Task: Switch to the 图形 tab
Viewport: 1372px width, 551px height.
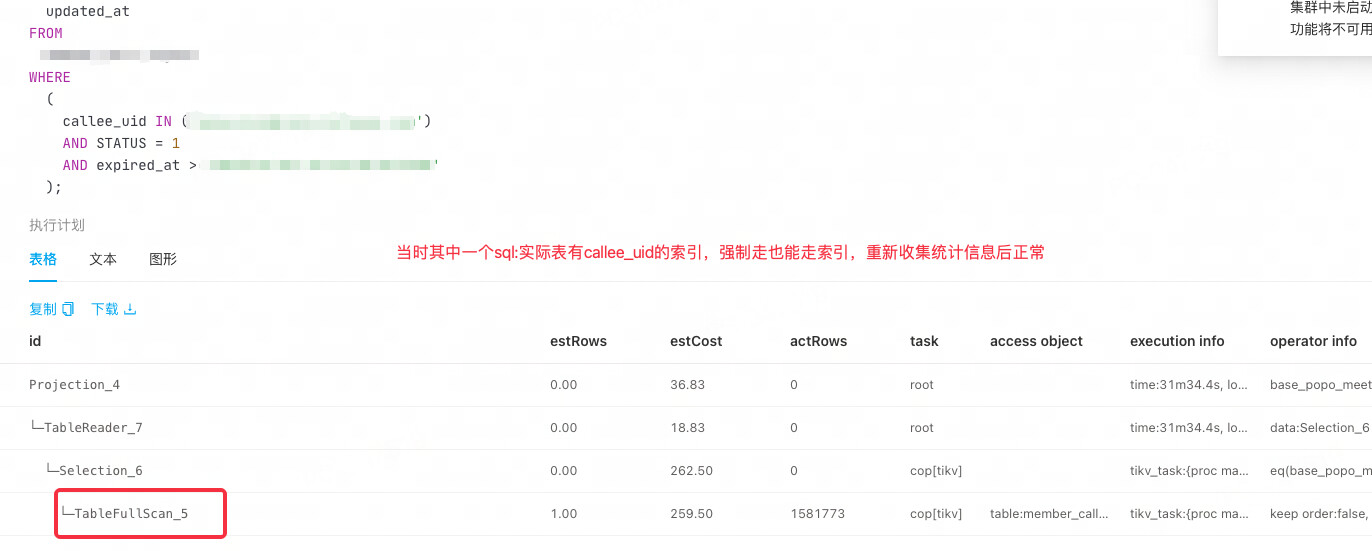Action: (x=163, y=259)
